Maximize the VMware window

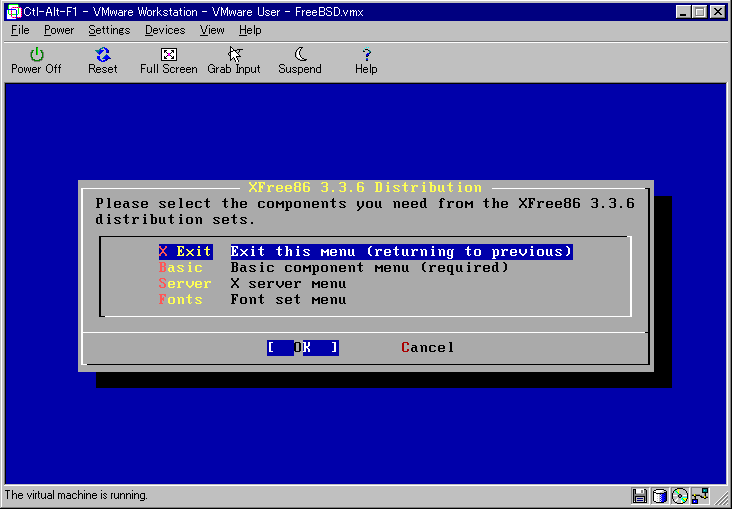click(699, 12)
